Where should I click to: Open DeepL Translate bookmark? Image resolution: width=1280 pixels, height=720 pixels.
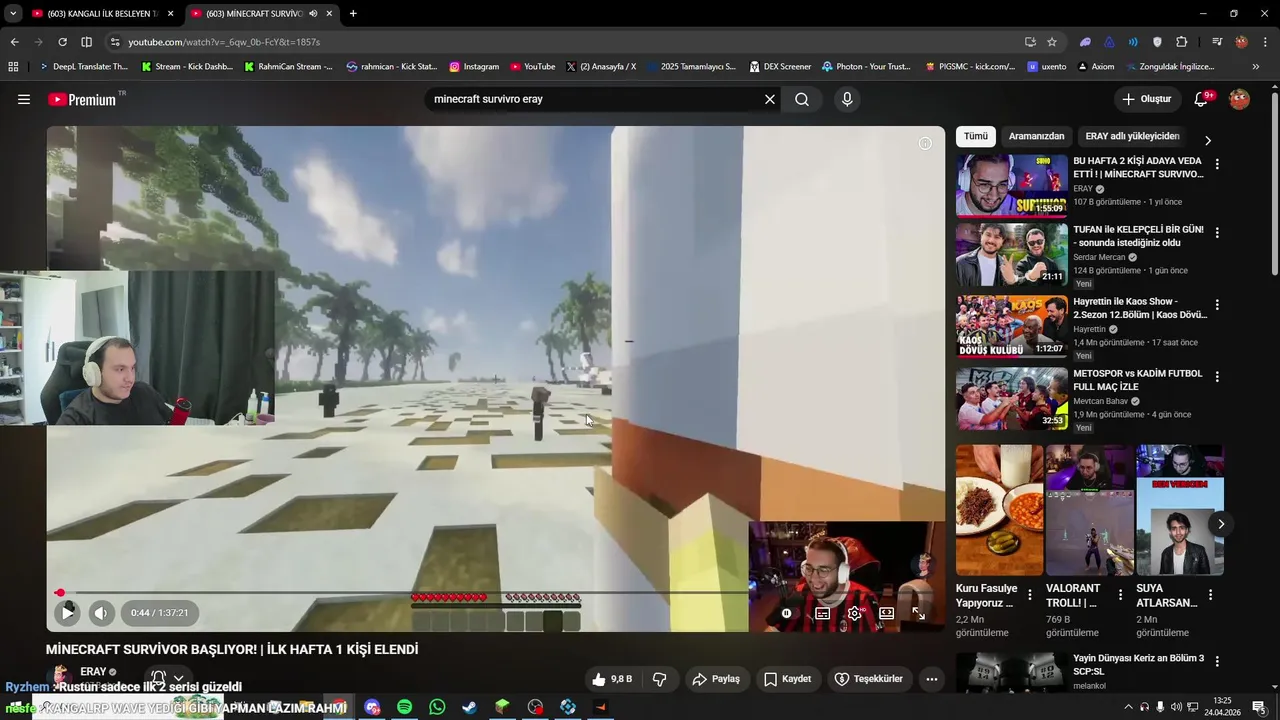coord(83,67)
